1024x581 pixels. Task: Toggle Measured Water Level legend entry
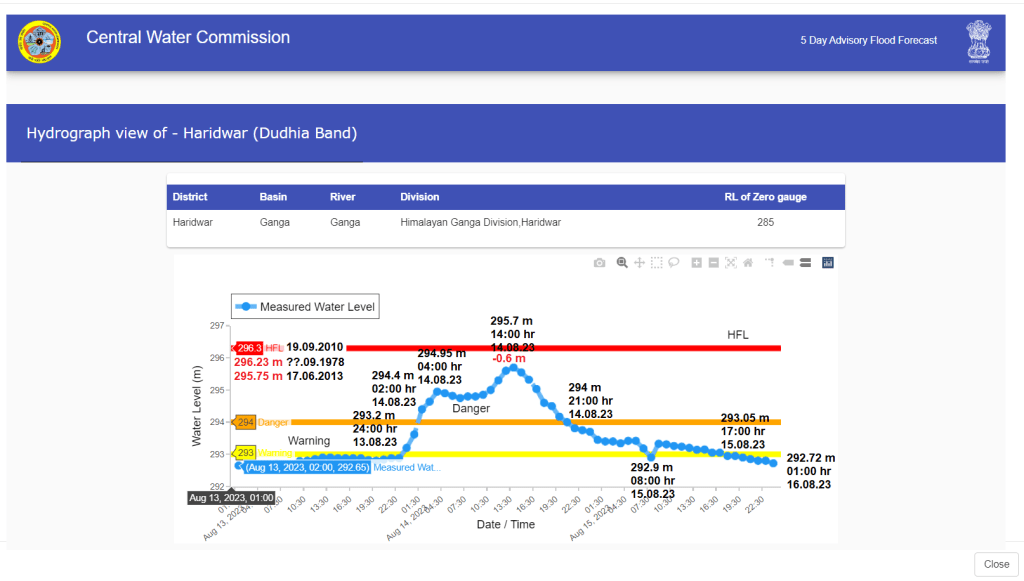305,307
